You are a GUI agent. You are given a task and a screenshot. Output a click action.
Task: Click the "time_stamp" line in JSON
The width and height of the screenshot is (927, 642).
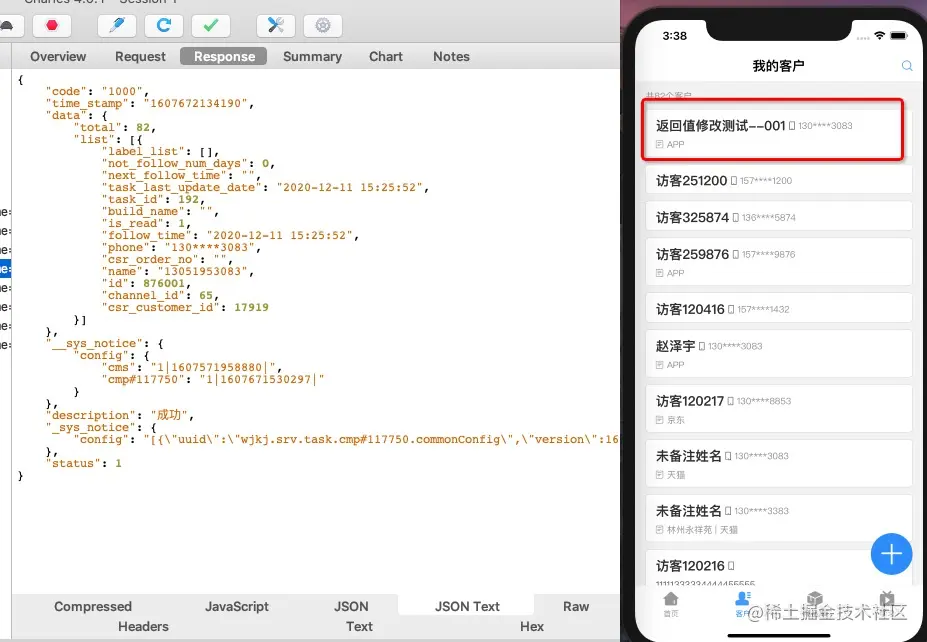[x=150, y=103]
